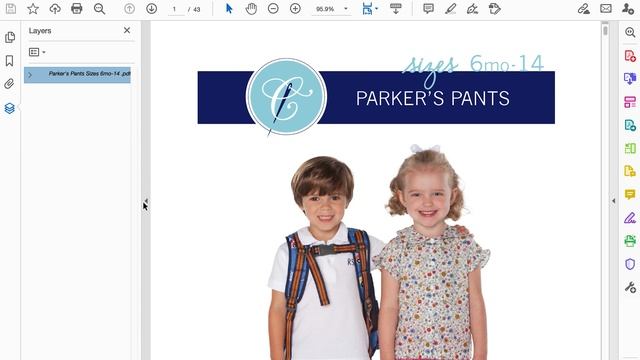Image resolution: width=640 pixels, height=360 pixels.
Task: Click the stamp tool icon
Action: point(494,9)
